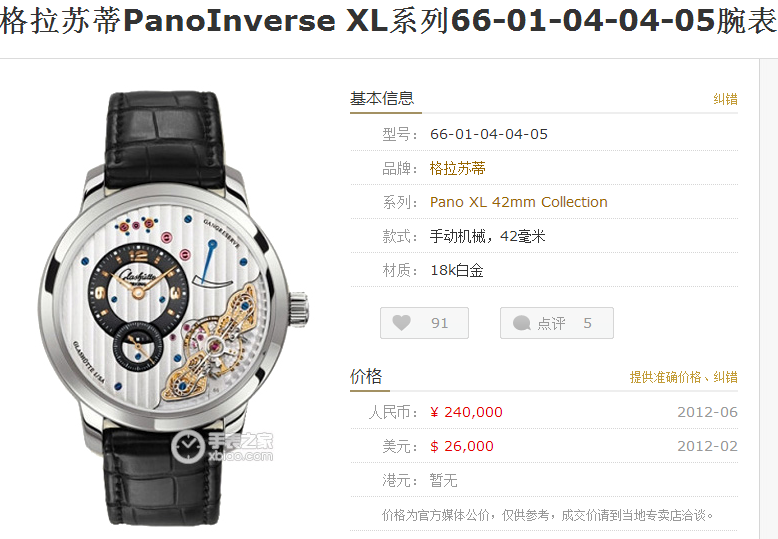Click the 港元 暂无 price row
The height and width of the screenshot is (539, 778).
[544, 480]
